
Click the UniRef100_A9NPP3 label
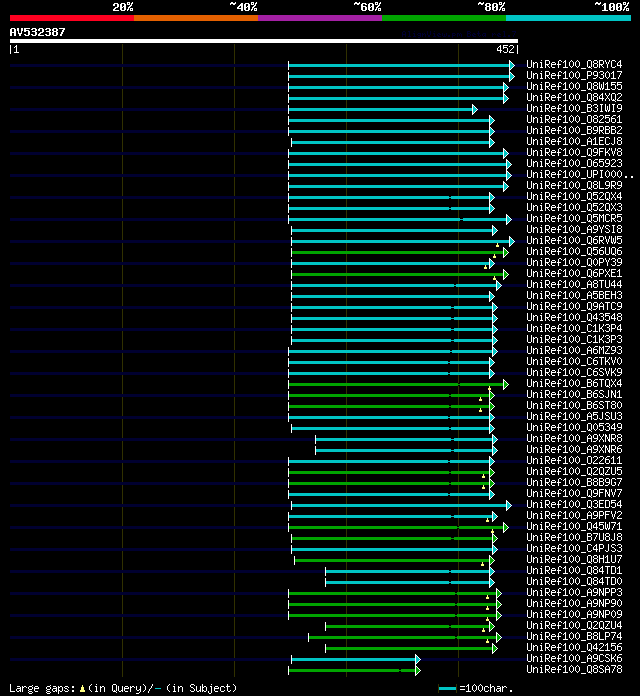tap(574, 593)
